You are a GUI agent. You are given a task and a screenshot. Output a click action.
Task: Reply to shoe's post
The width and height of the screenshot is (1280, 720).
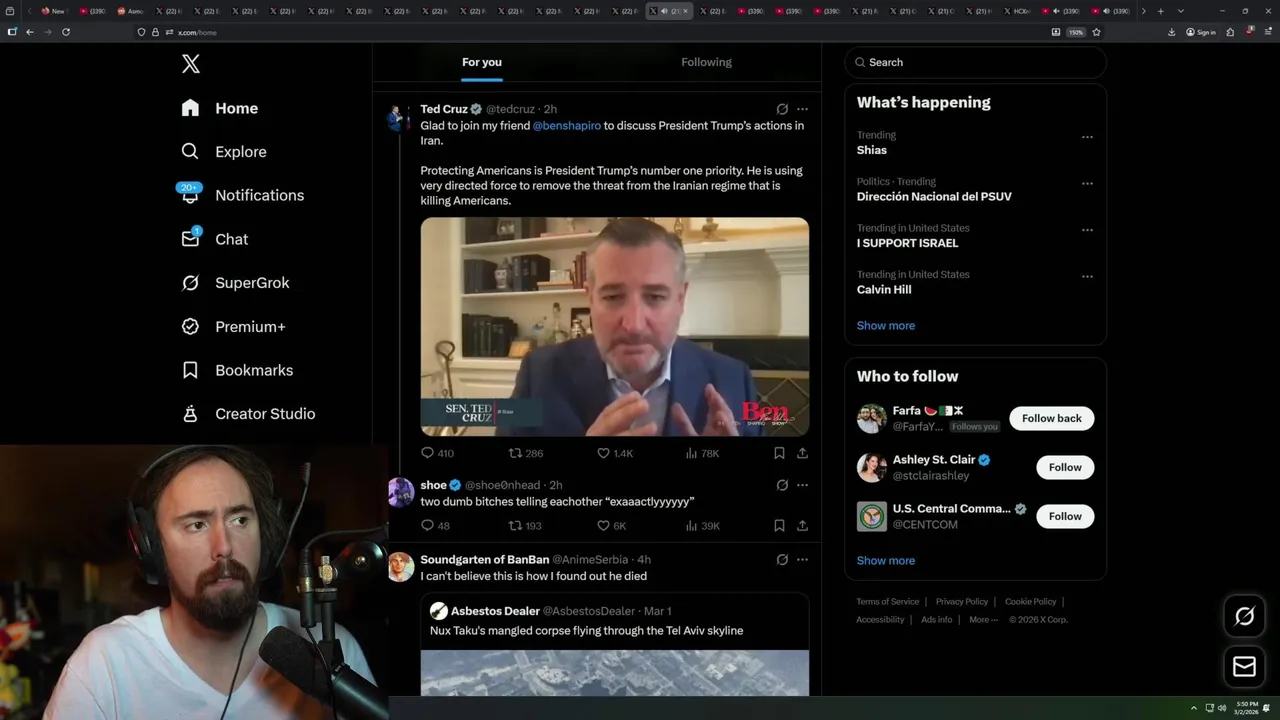coord(435,525)
